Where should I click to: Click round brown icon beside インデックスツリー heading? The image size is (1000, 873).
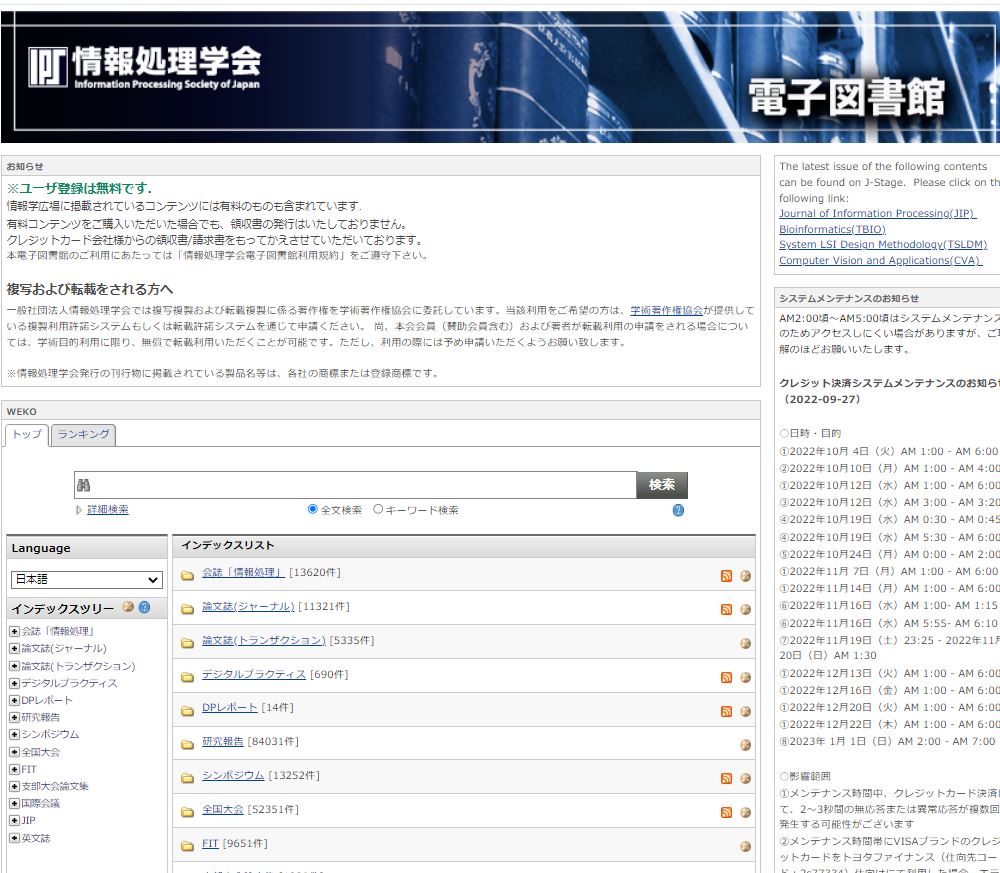pyautogui.click(x=128, y=607)
